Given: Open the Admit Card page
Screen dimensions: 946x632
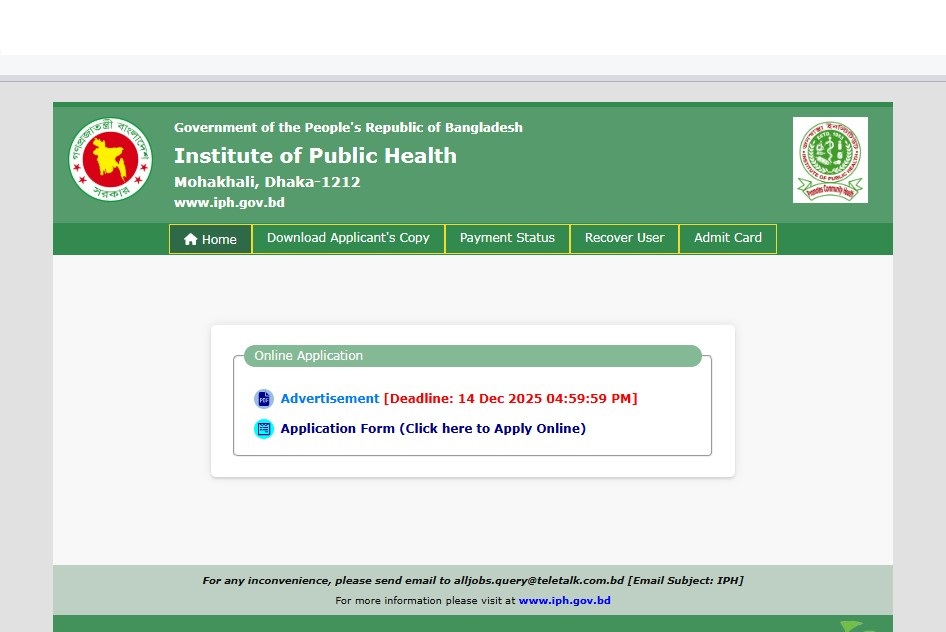Looking at the screenshot, I should [728, 238].
